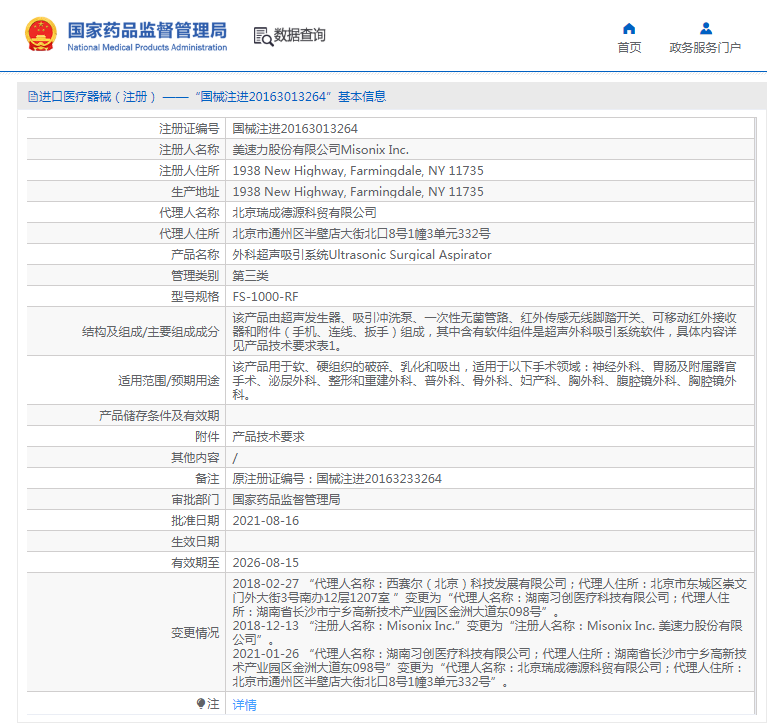This screenshot has height=724, width=767.
Task: Select the 生产地址 address value
Action: click(358, 192)
